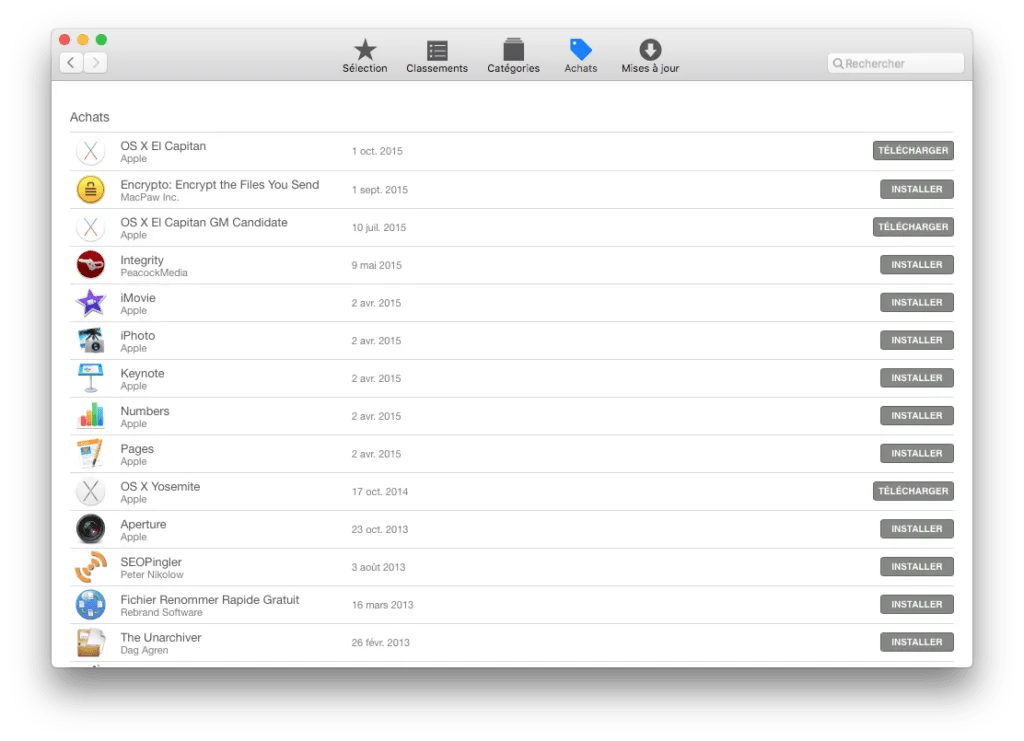The image size is (1024, 741).
Task: Select the 'SEOPingler' title text
Action: pyautogui.click(x=151, y=562)
